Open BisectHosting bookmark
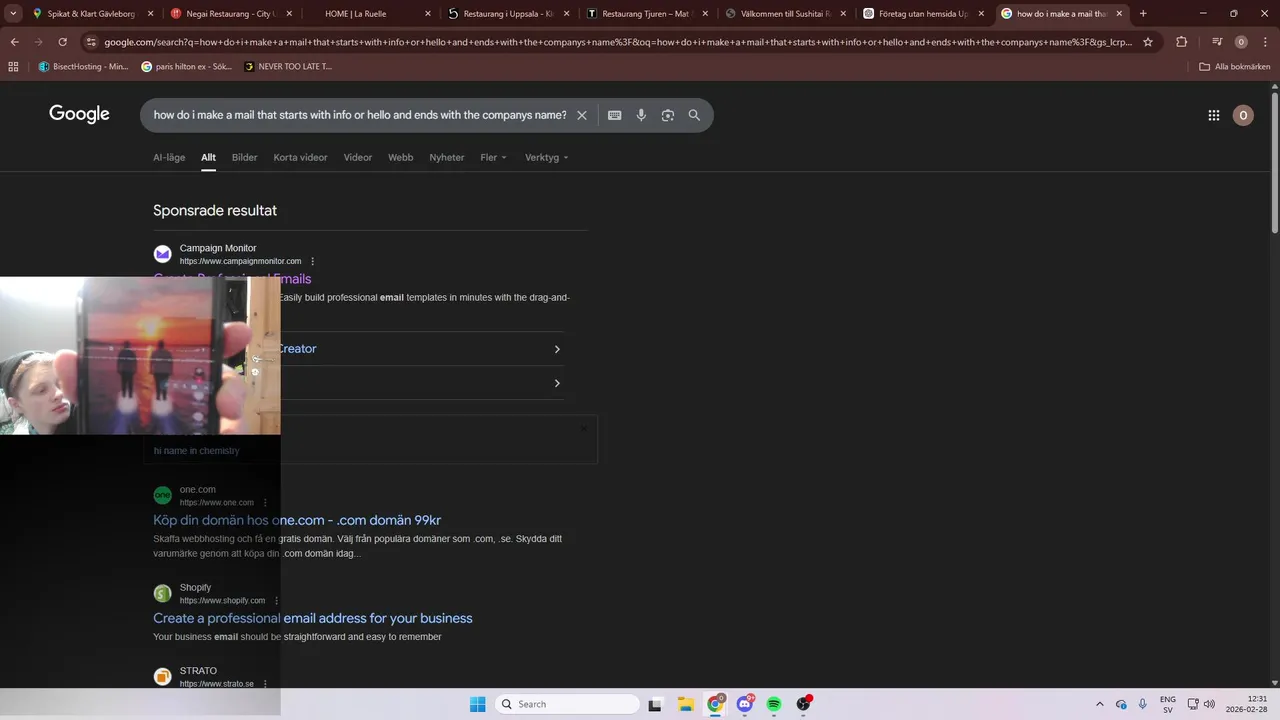 click(x=84, y=66)
